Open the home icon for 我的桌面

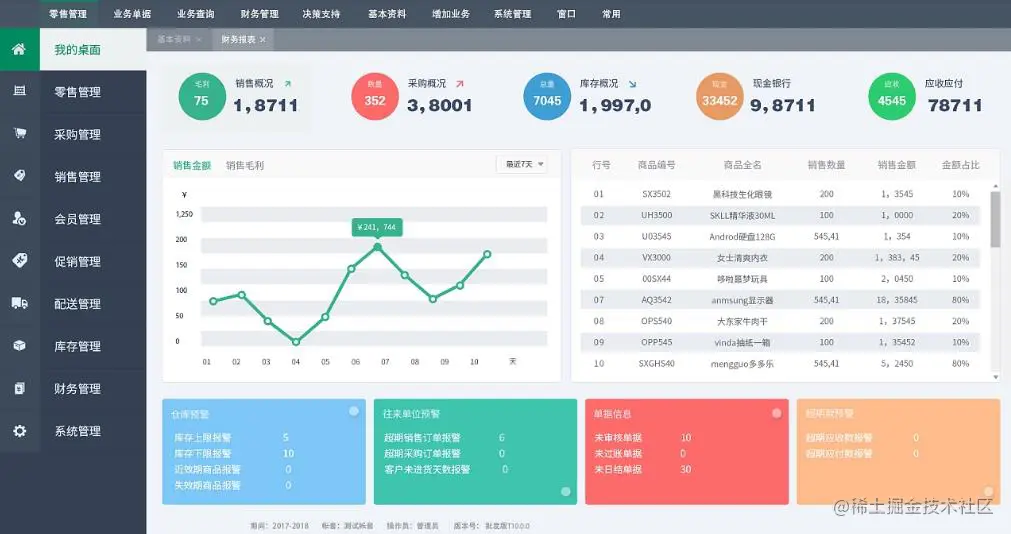pyautogui.click(x=19, y=49)
